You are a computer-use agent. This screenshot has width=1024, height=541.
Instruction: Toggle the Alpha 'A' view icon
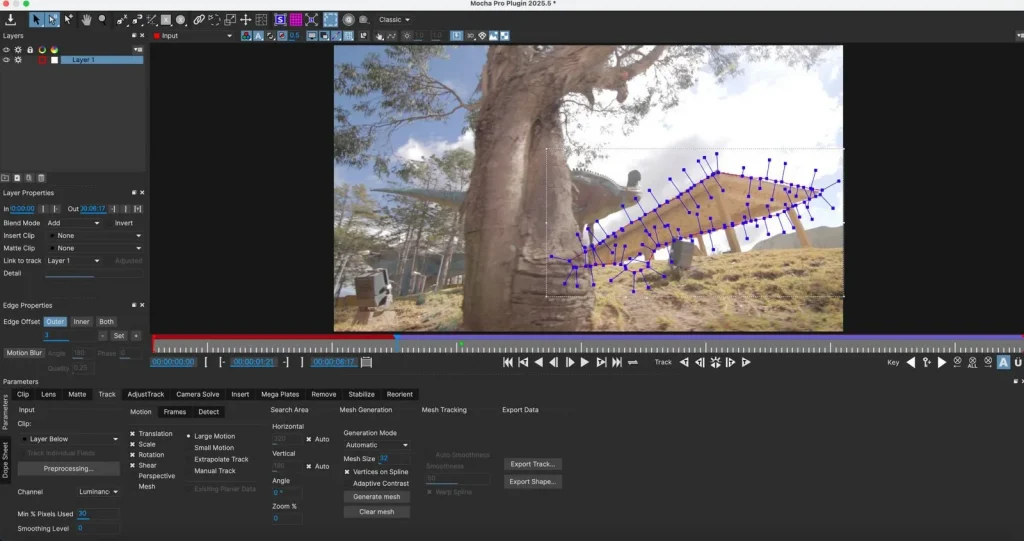(259, 36)
